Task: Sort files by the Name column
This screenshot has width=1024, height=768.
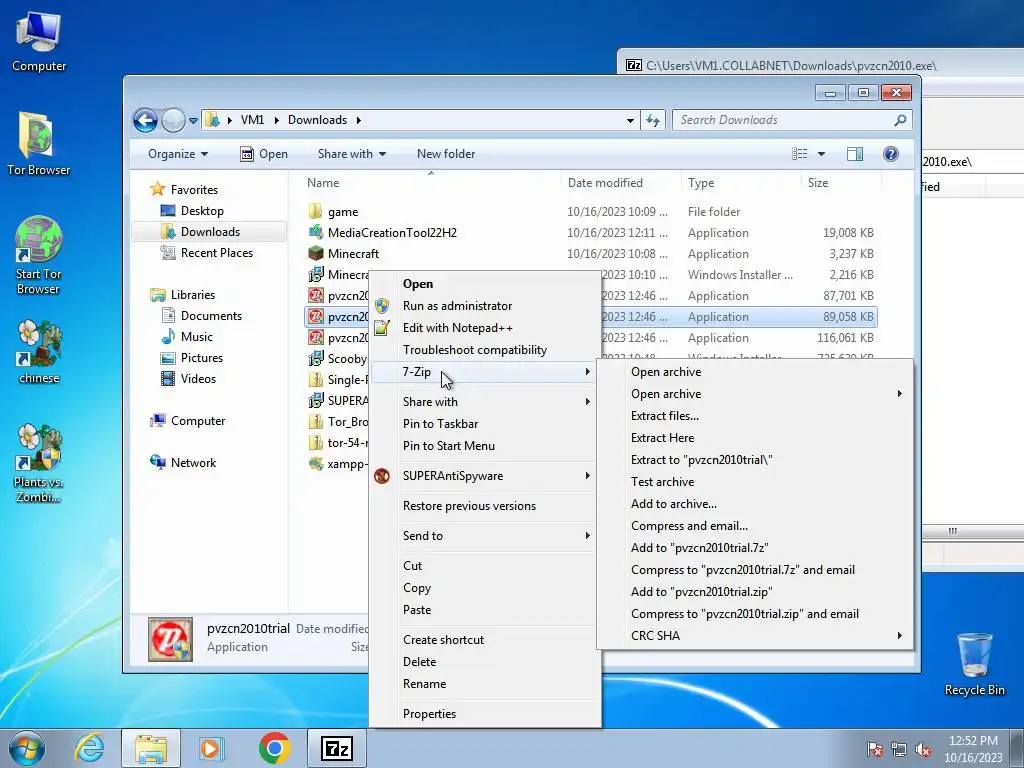Action: coord(431,183)
